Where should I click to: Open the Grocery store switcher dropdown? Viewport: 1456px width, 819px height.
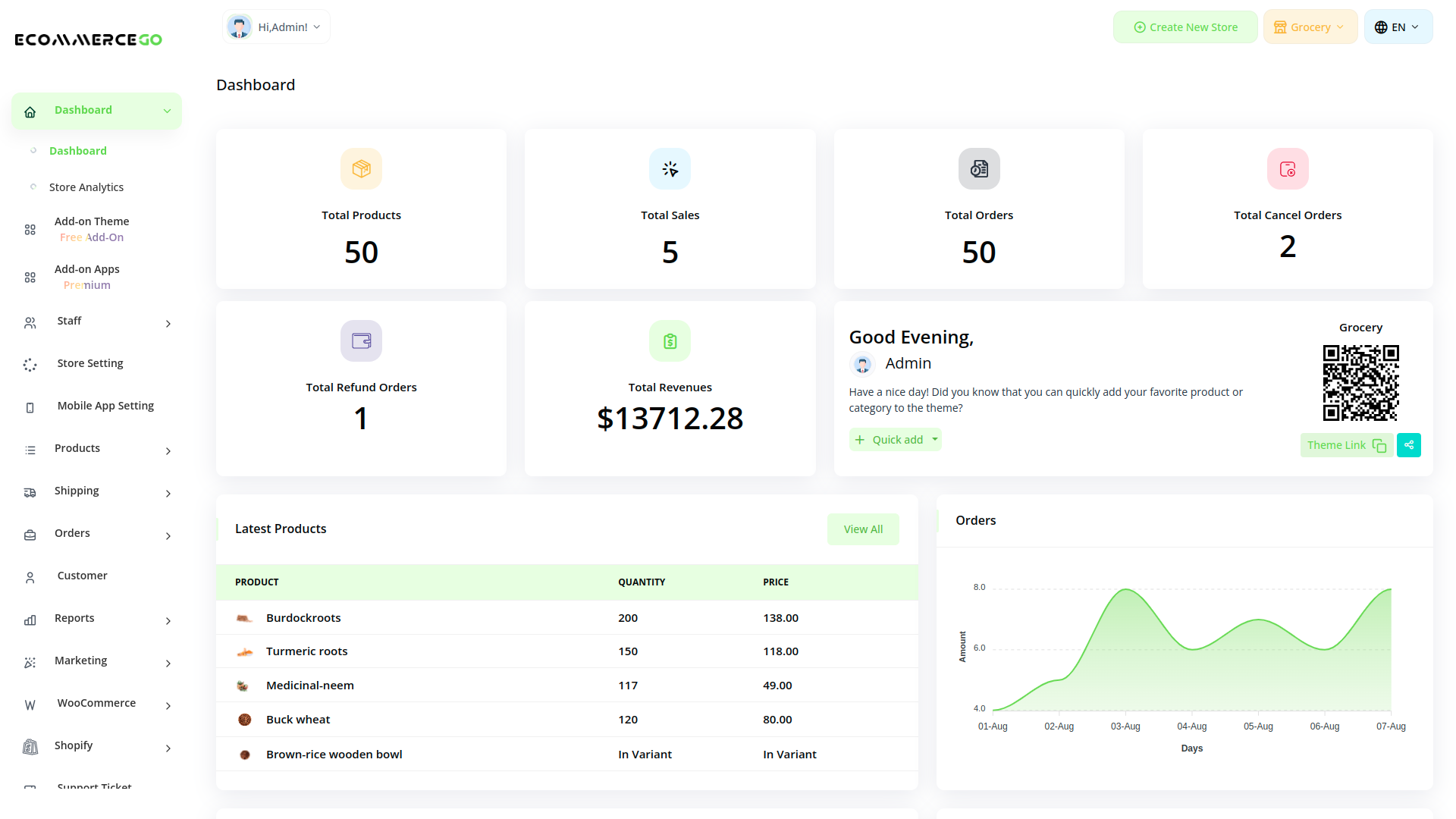click(x=1310, y=27)
